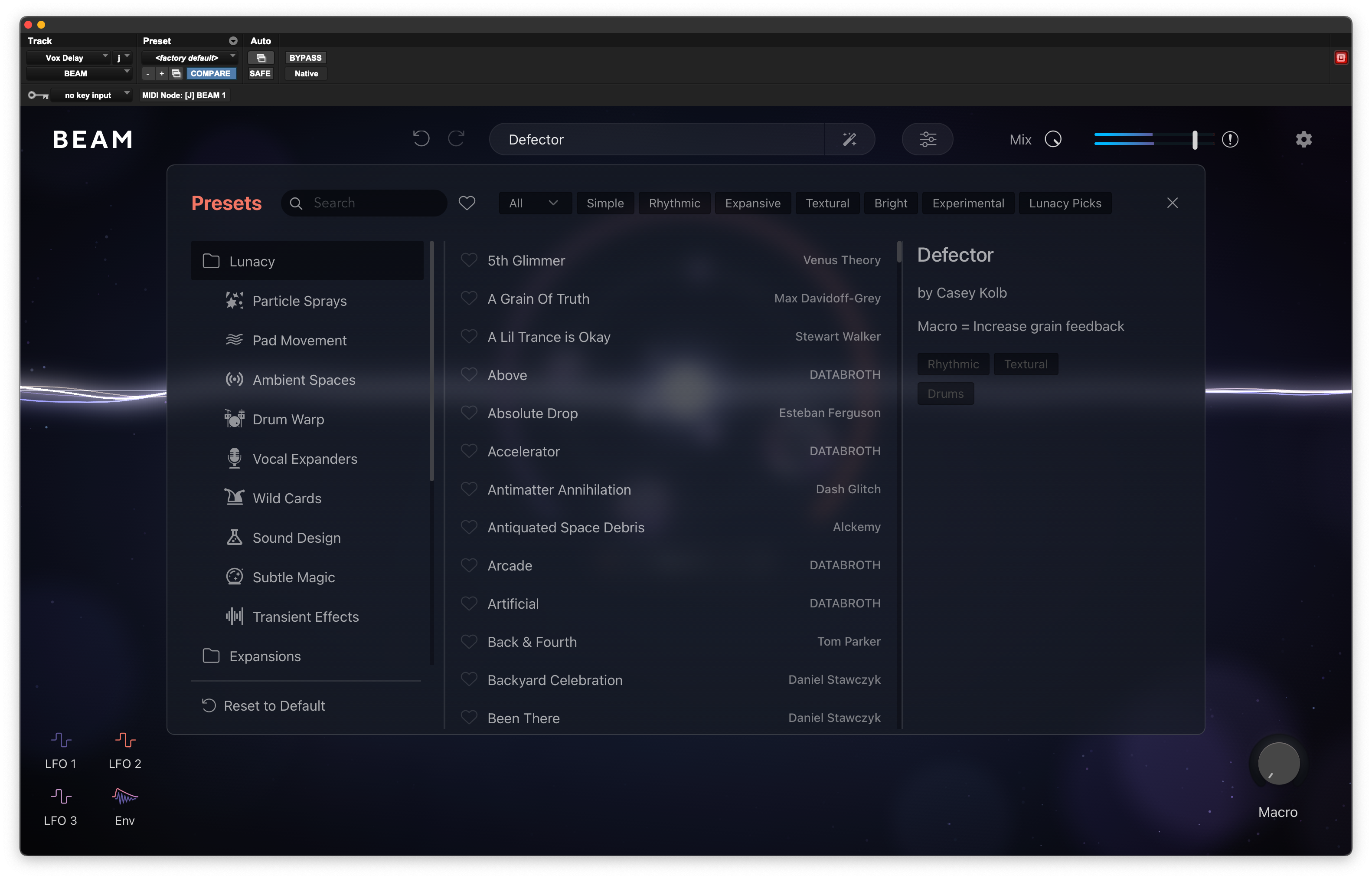The width and height of the screenshot is (1372, 879).
Task: Select the Rhythmic filter tag
Action: coord(674,203)
